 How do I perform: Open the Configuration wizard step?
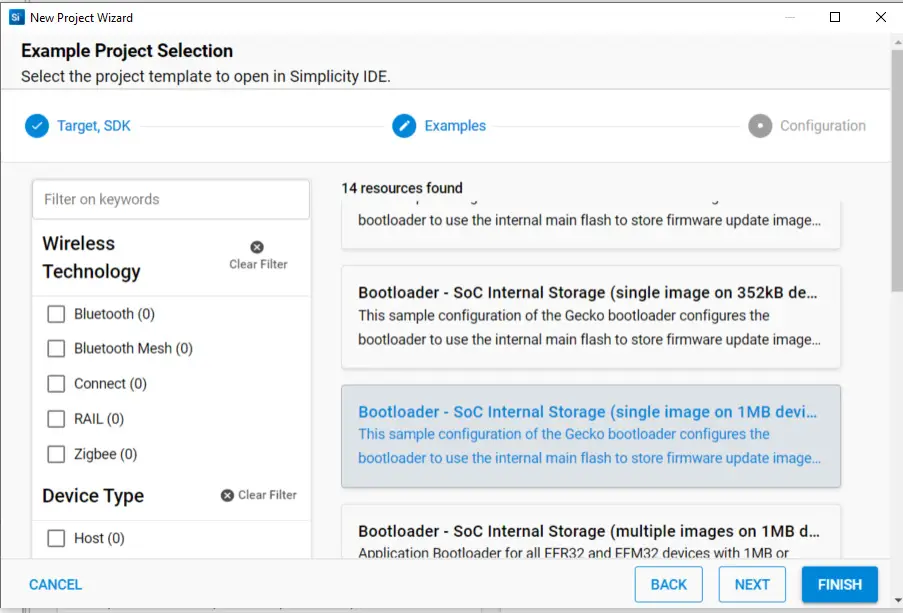click(822, 126)
